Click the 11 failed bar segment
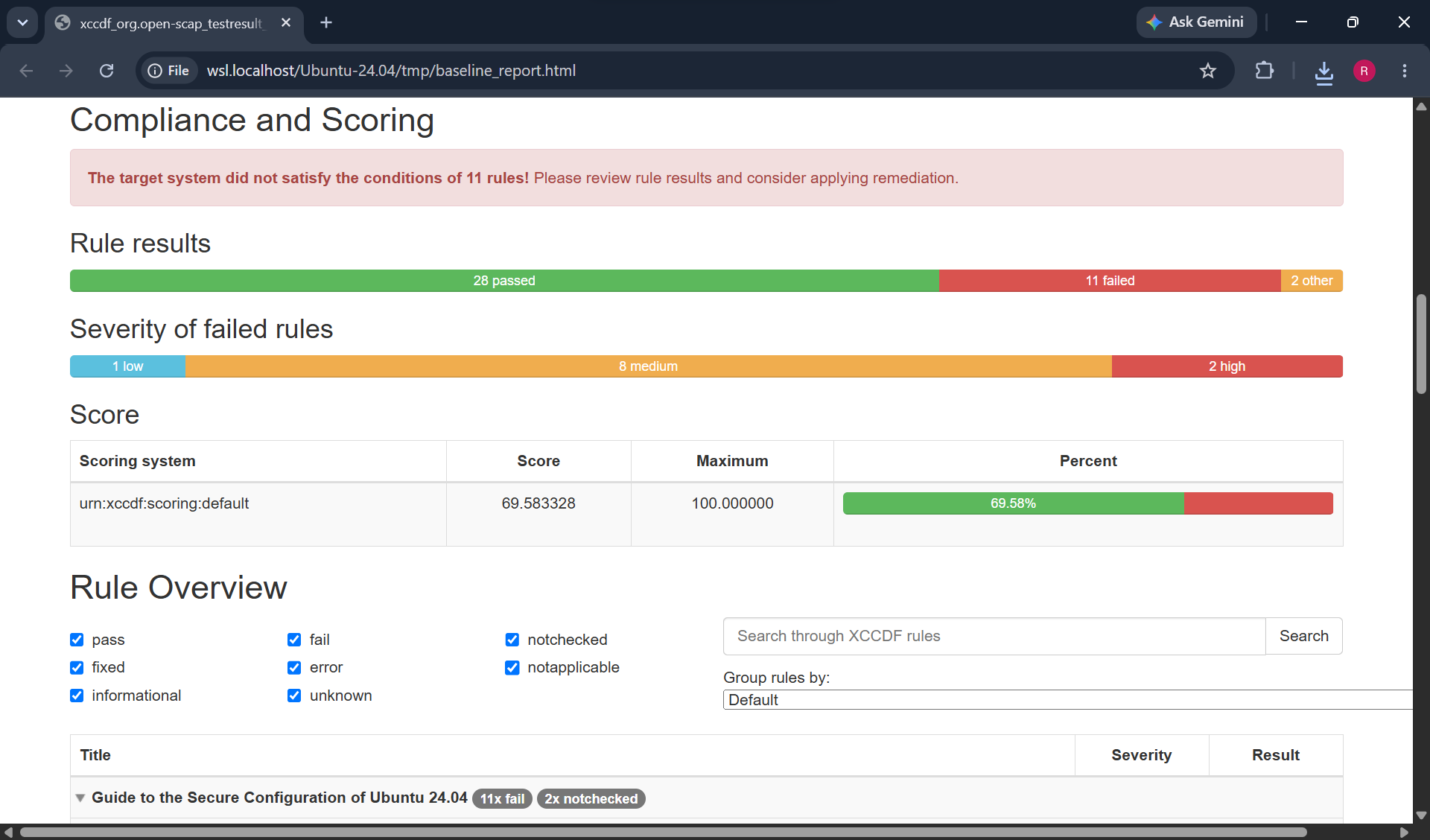Viewport: 1430px width, 840px height. [x=1110, y=281]
